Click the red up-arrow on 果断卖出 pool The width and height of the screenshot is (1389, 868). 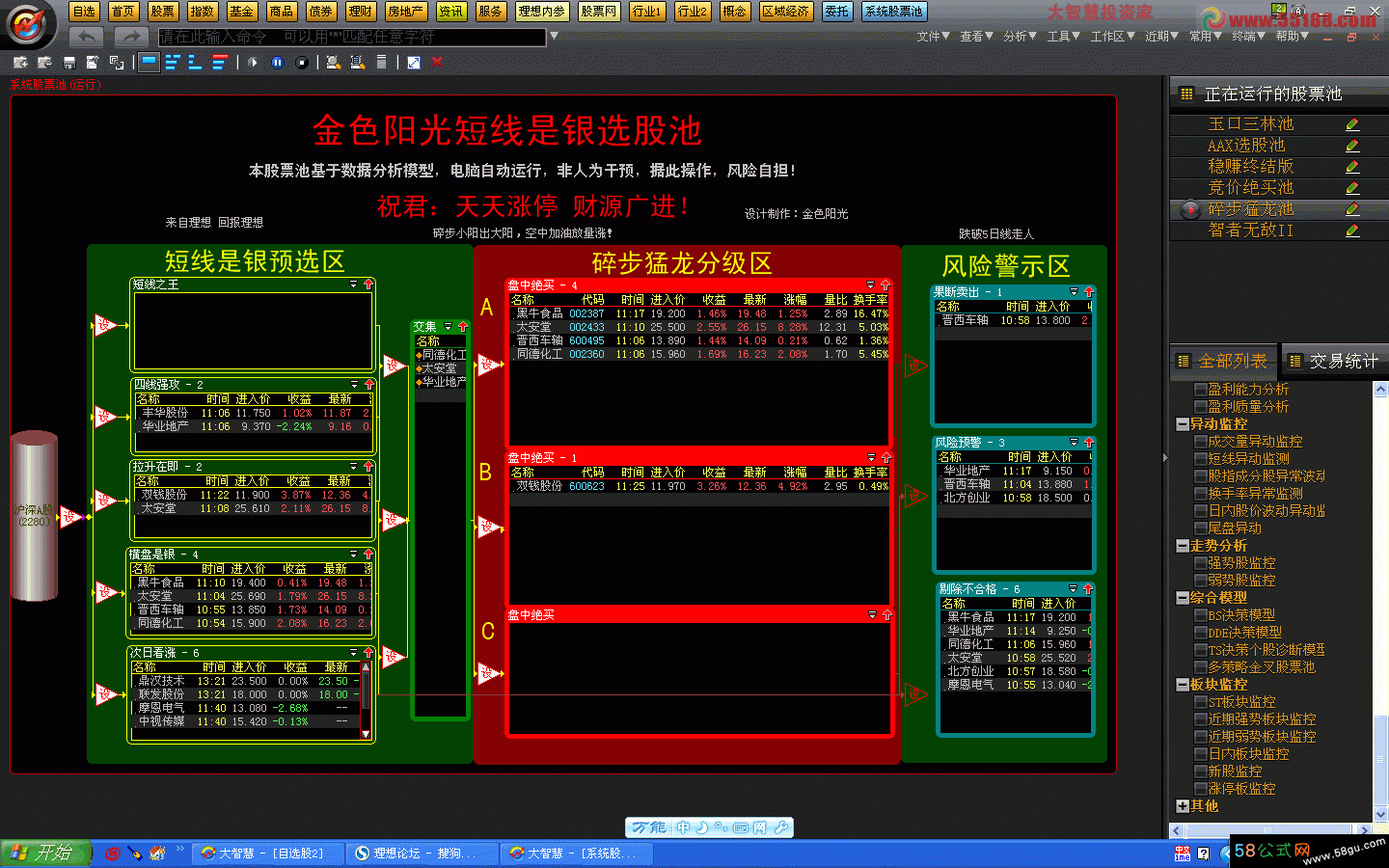point(1088,292)
